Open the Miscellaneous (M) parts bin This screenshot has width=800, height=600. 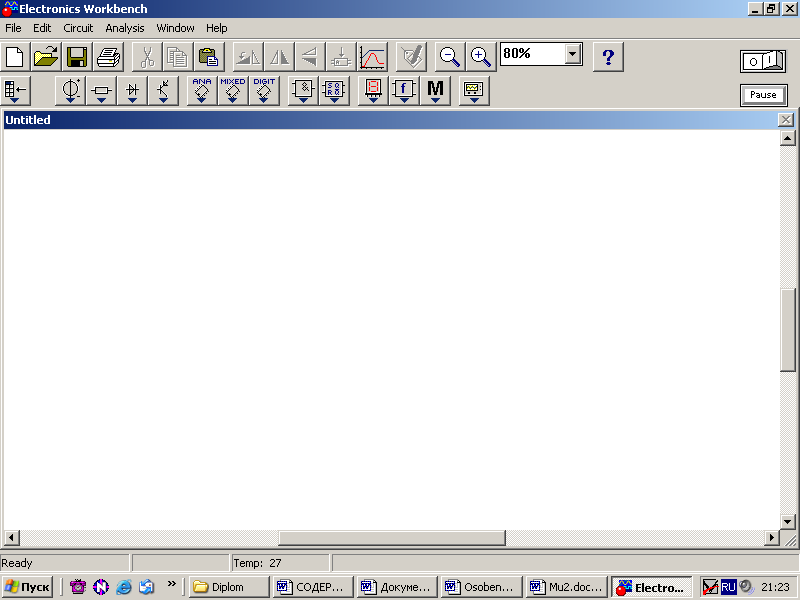(435, 91)
